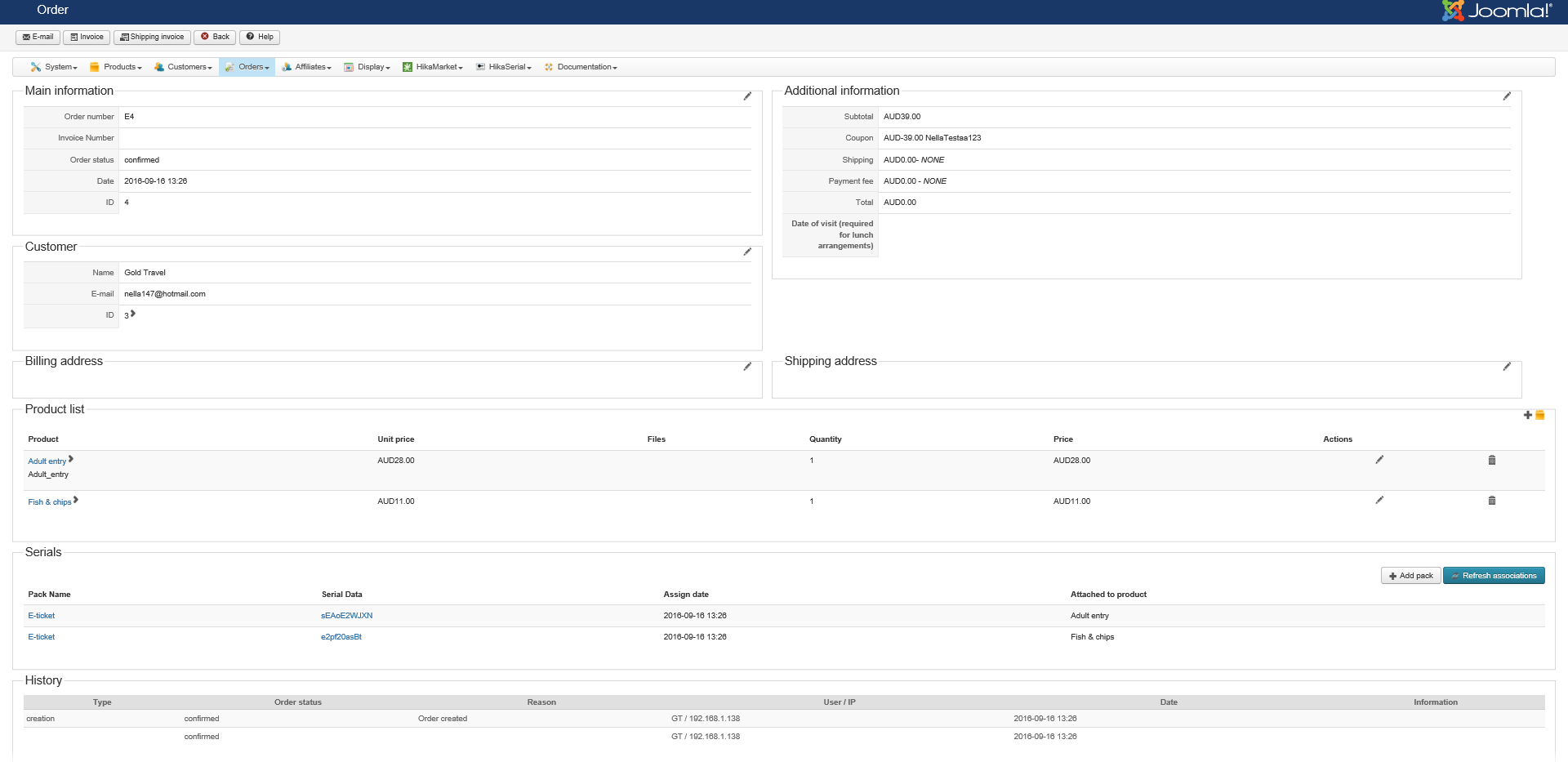Click the pencil icon in Main information
The width and height of the screenshot is (1568, 762).
(746, 96)
